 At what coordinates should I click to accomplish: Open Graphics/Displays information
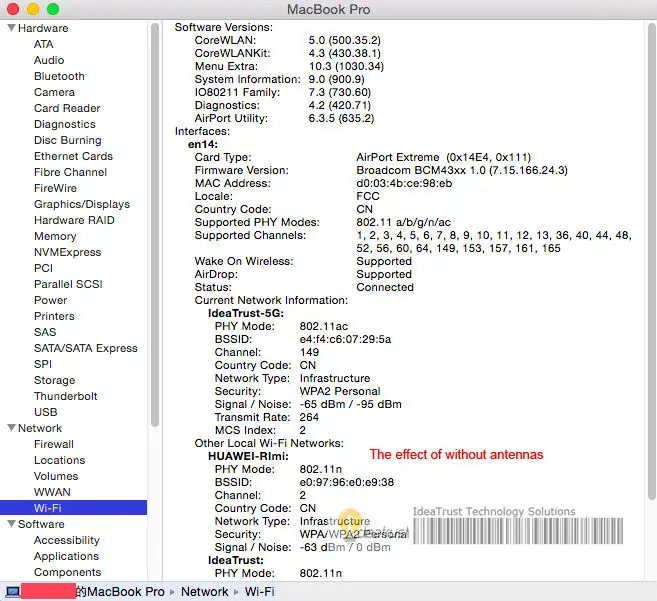pos(82,204)
